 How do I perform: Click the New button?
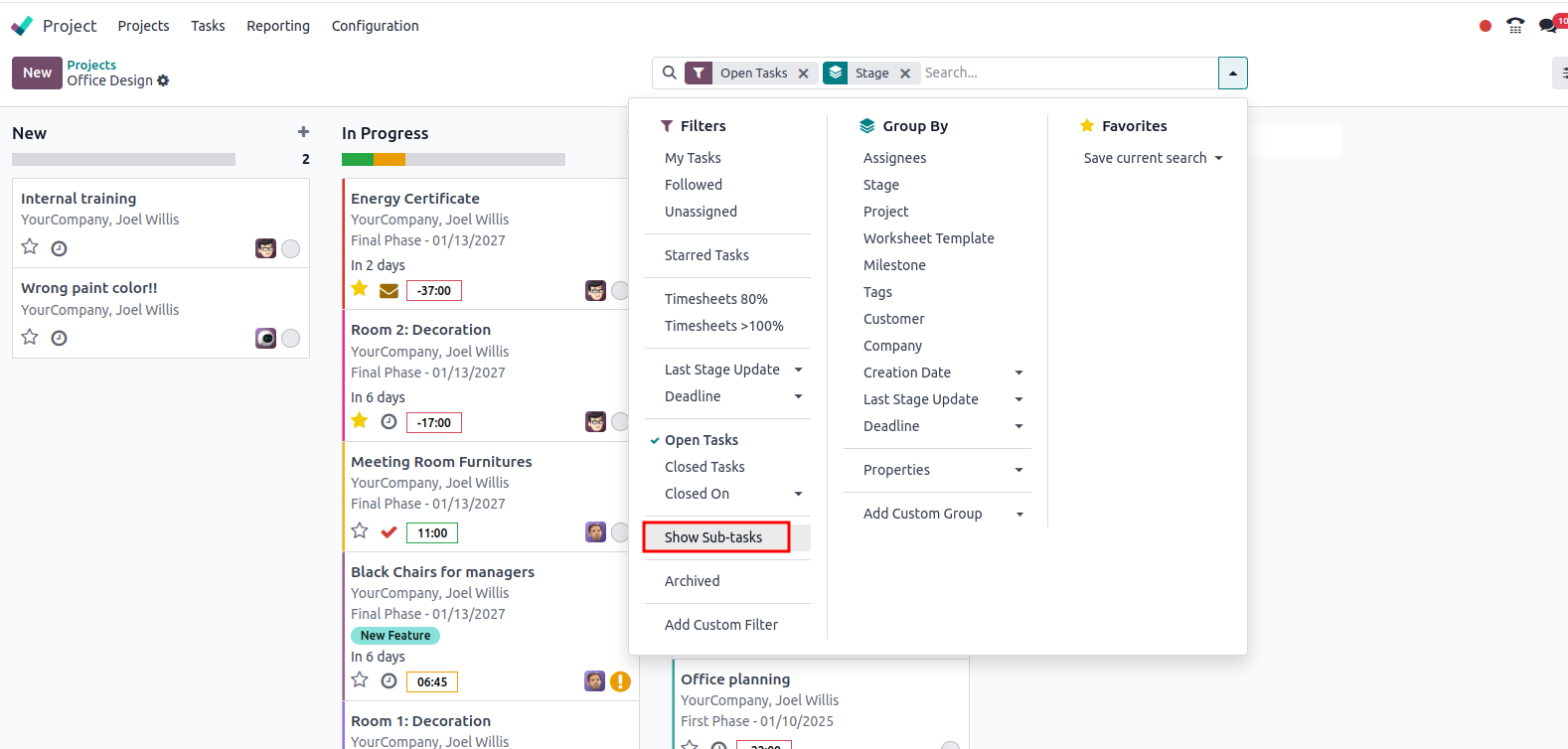click(37, 73)
